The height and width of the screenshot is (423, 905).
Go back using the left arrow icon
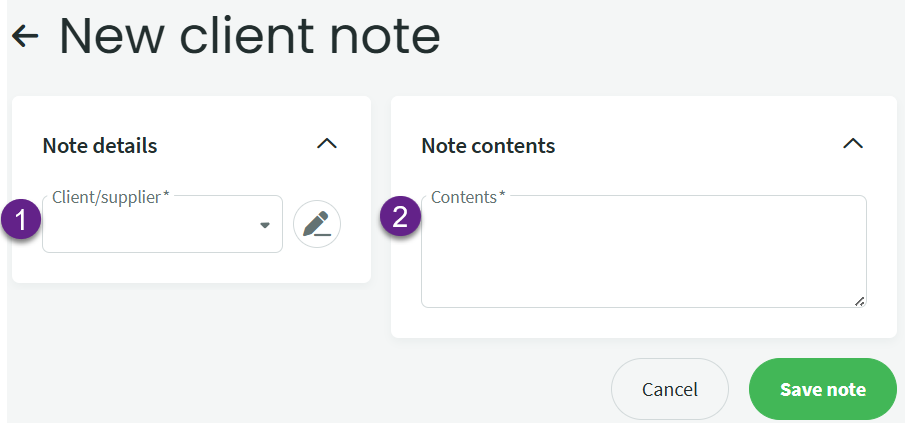coord(25,36)
